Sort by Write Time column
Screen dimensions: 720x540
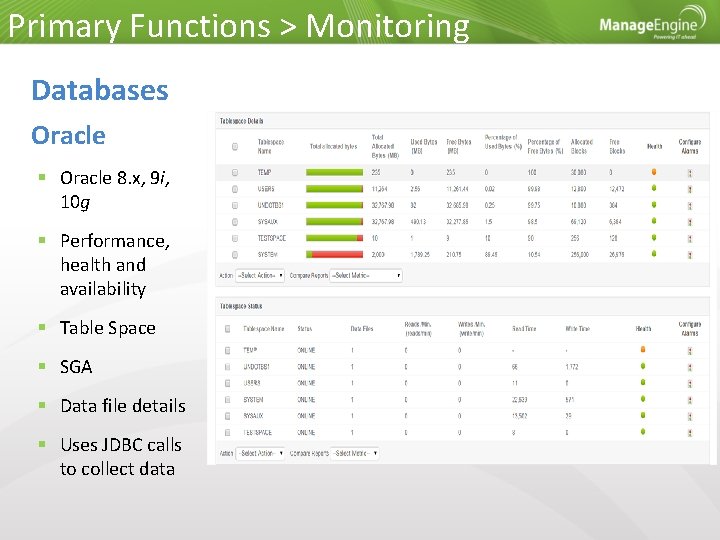pyautogui.click(x=578, y=329)
